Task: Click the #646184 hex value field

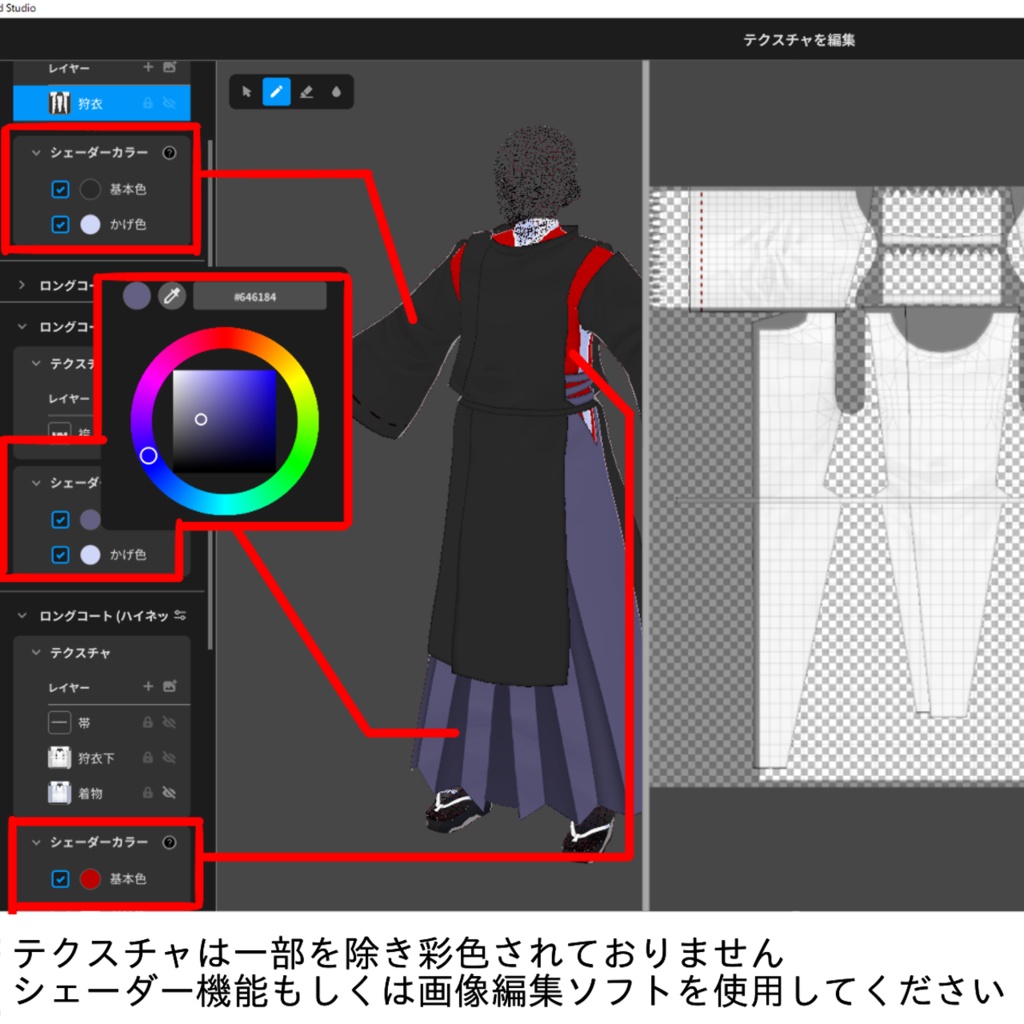Action: pyautogui.click(x=261, y=296)
